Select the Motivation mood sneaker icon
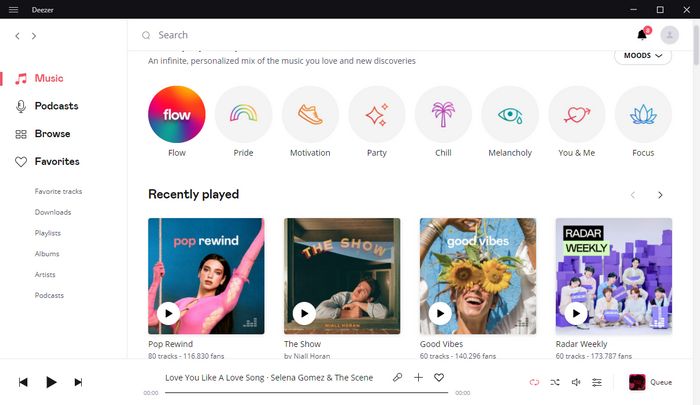700x405 pixels. point(310,114)
